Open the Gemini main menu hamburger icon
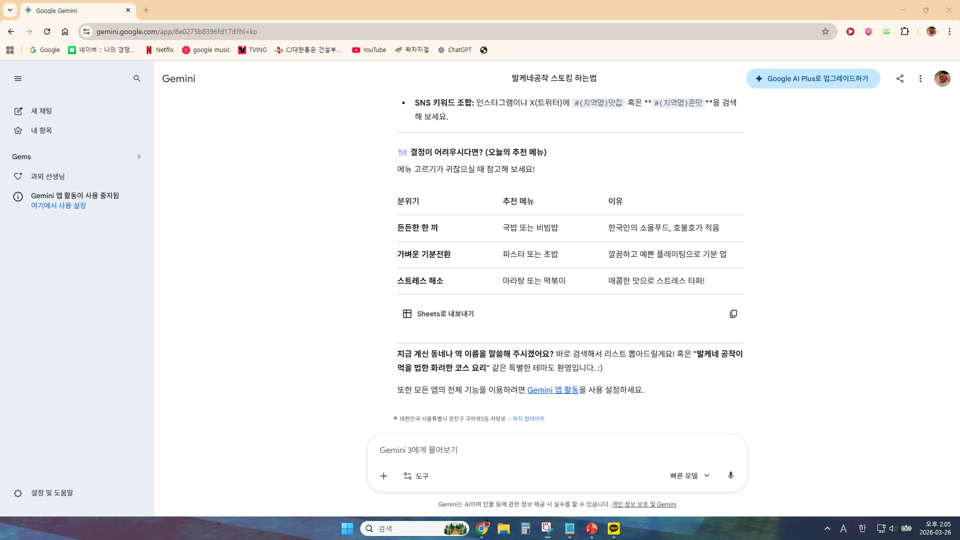This screenshot has height=540, width=960. point(18,78)
